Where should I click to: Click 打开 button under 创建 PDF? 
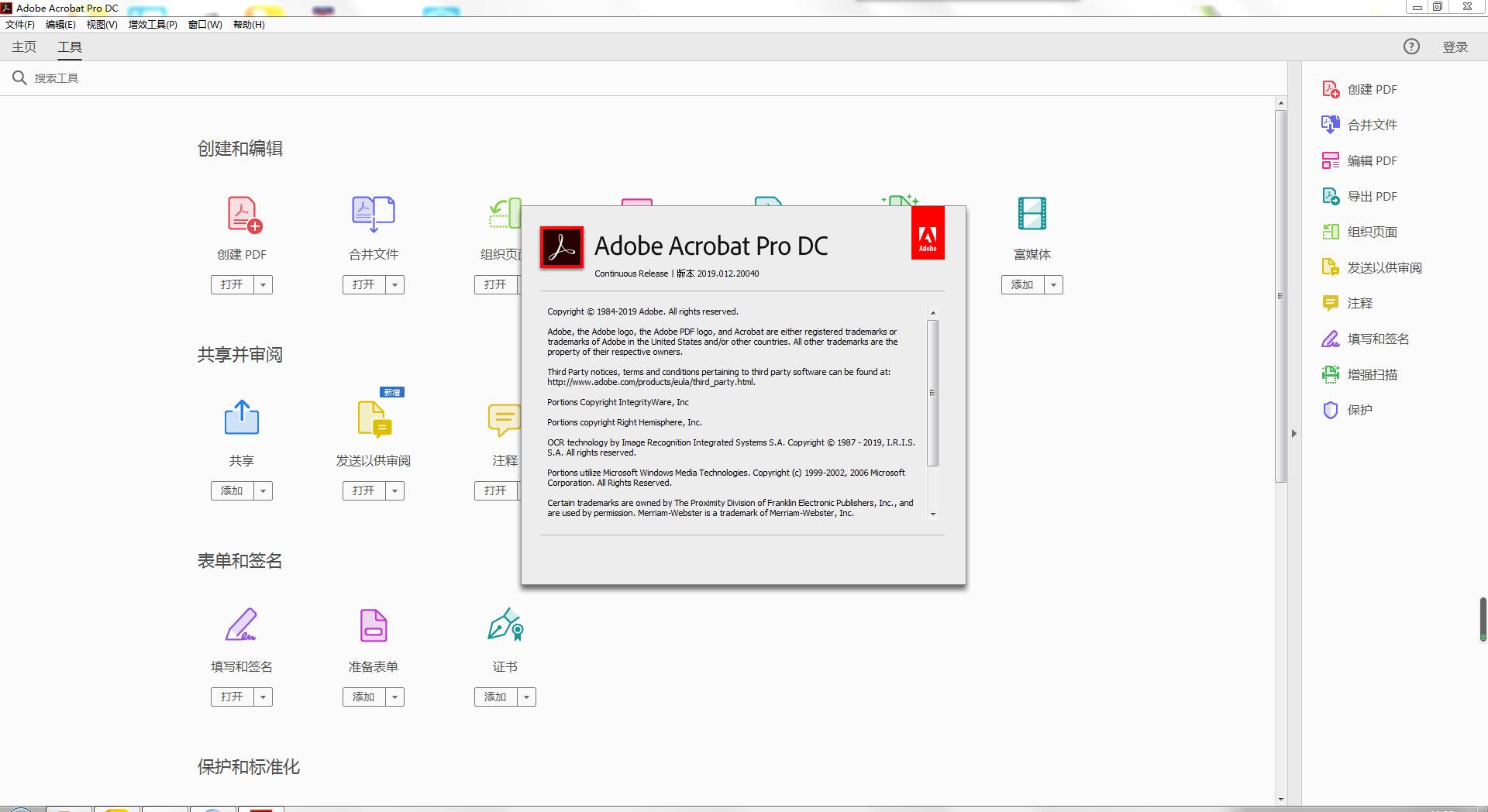pos(232,284)
